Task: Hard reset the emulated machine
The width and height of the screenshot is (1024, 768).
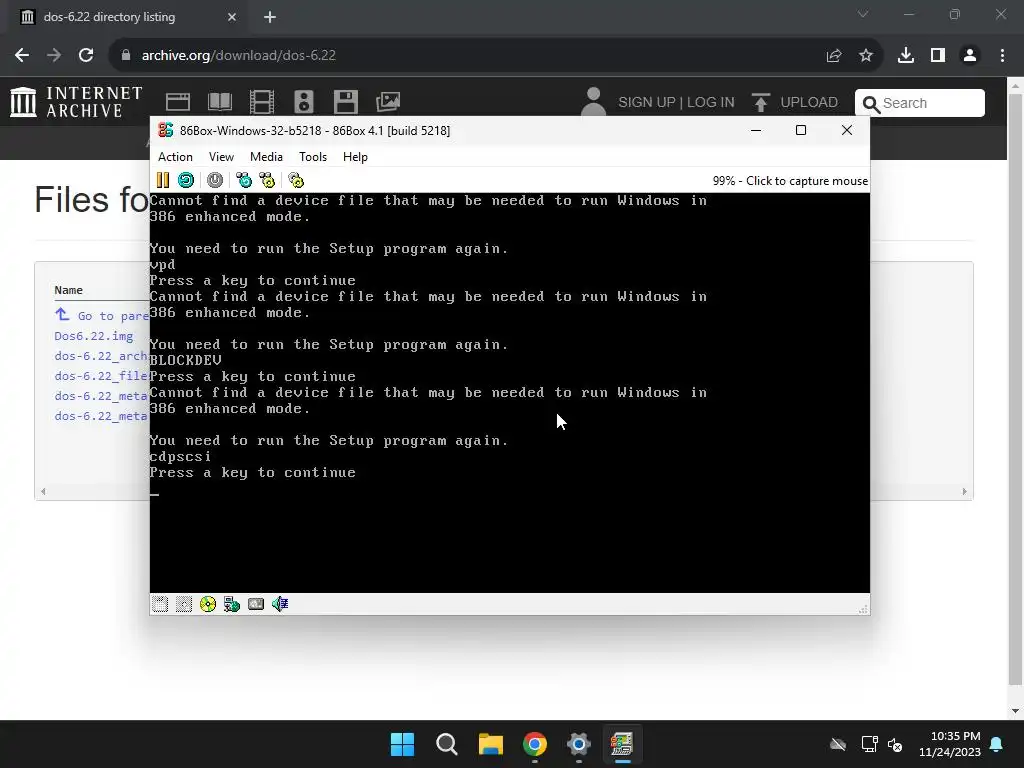Action: point(186,180)
